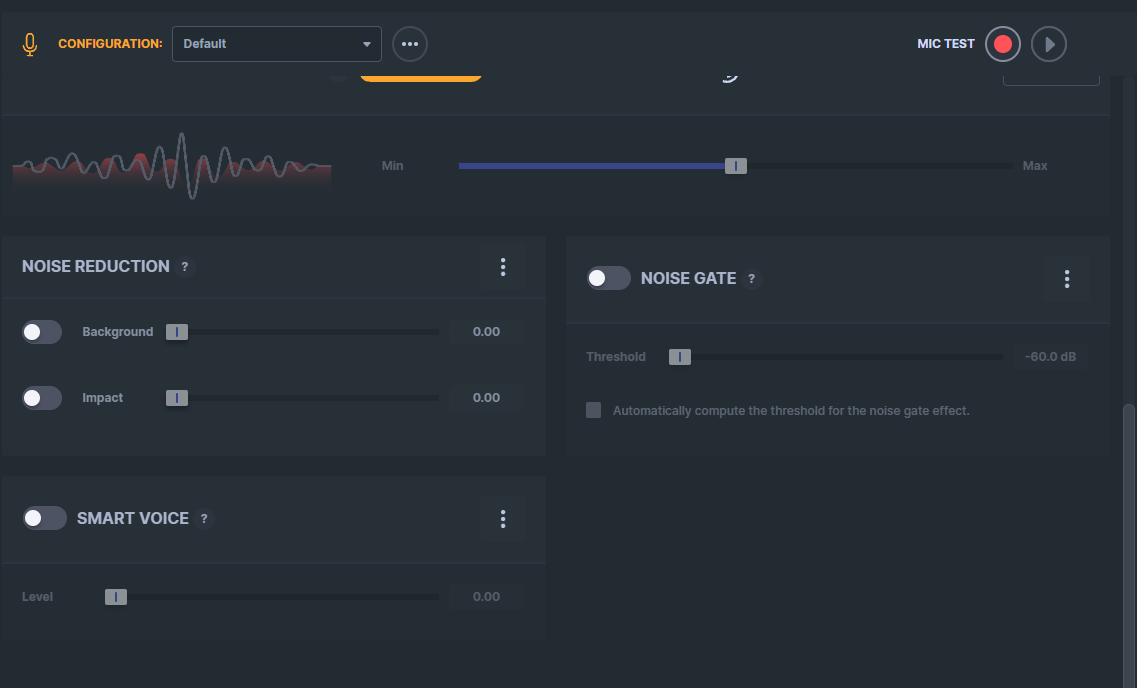Check automatically compute threshold checkbox
Image resolution: width=1137 pixels, height=688 pixels.
[593, 410]
